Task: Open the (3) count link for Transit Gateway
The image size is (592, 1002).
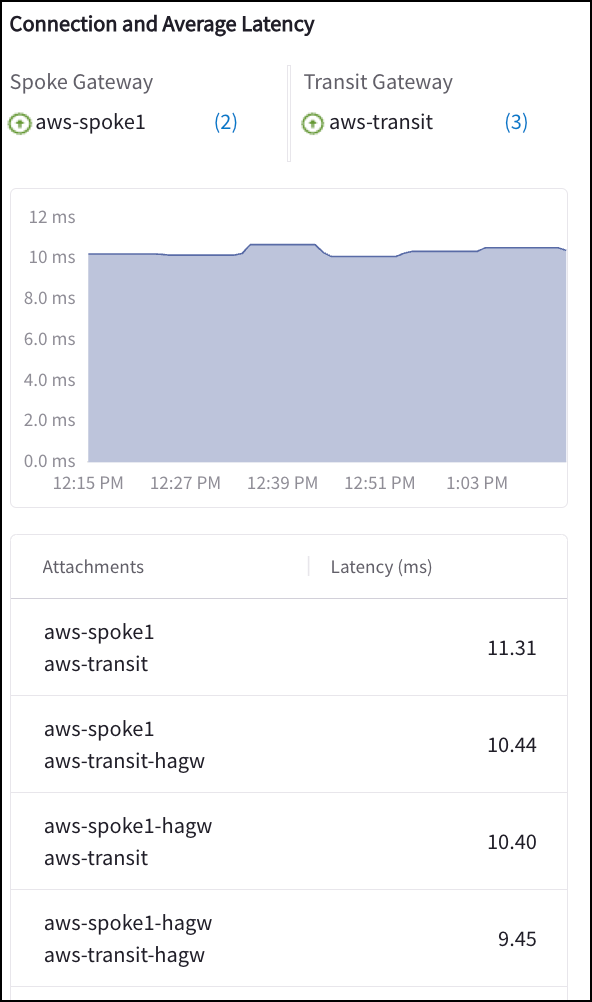Action: (x=517, y=122)
